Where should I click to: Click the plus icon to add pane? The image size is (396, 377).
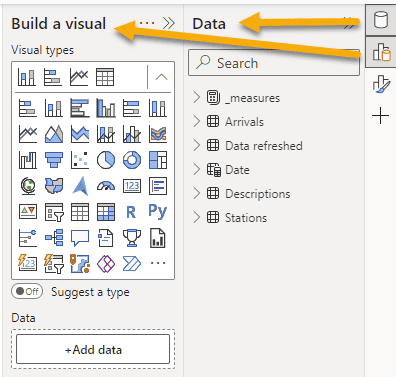tap(380, 116)
